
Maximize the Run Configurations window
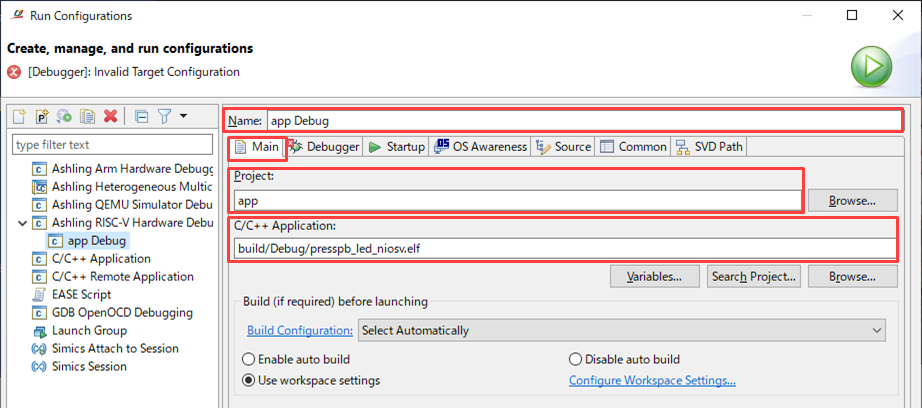click(851, 15)
